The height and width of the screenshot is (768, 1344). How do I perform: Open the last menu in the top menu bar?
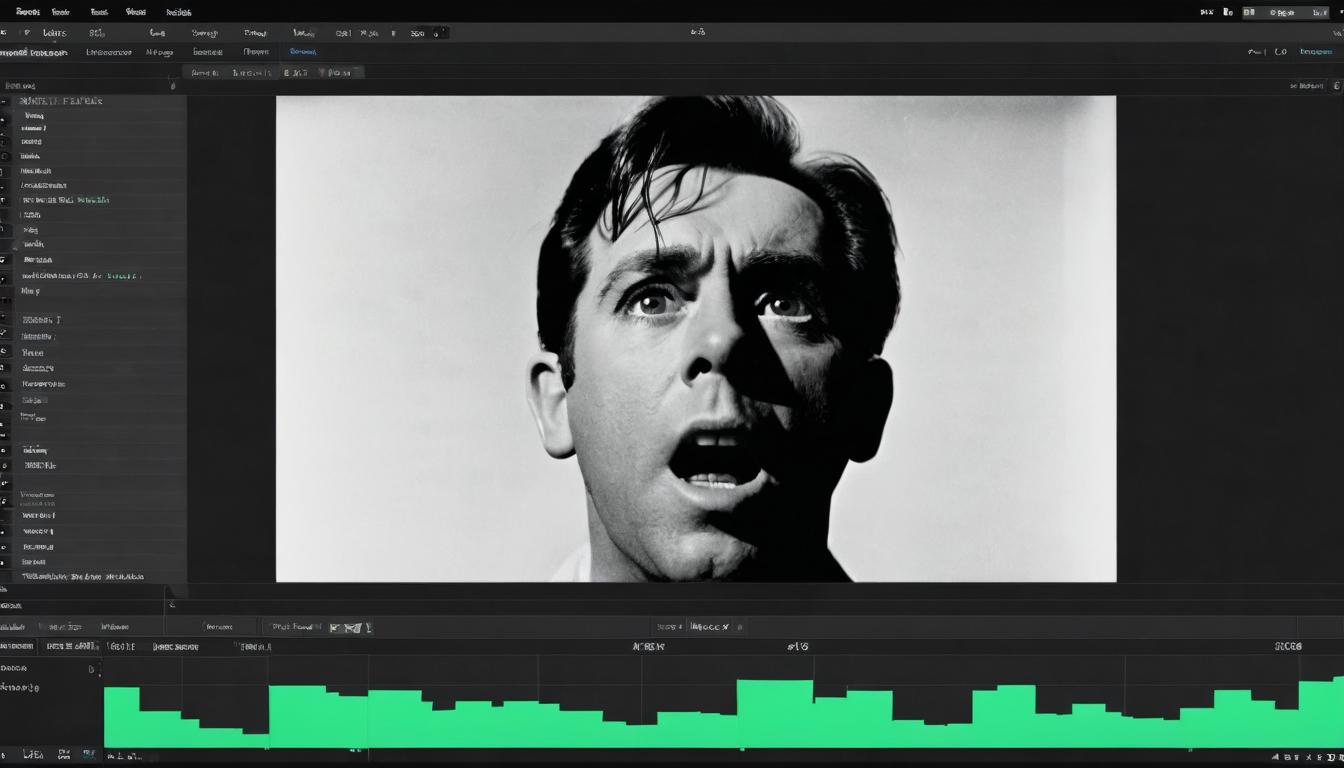pyautogui.click(x=178, y=12)
